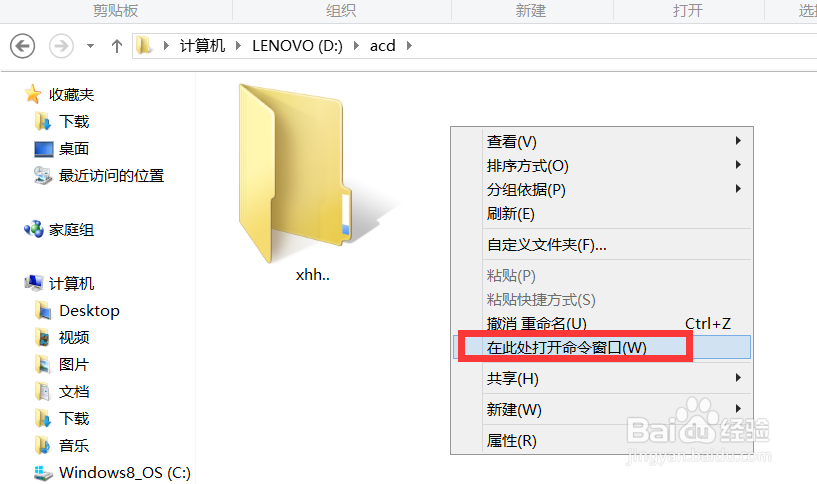This screenshot has width=817, height=484.
Task: Open the Homegroup icon in sidebar
Action: [34, 229]
